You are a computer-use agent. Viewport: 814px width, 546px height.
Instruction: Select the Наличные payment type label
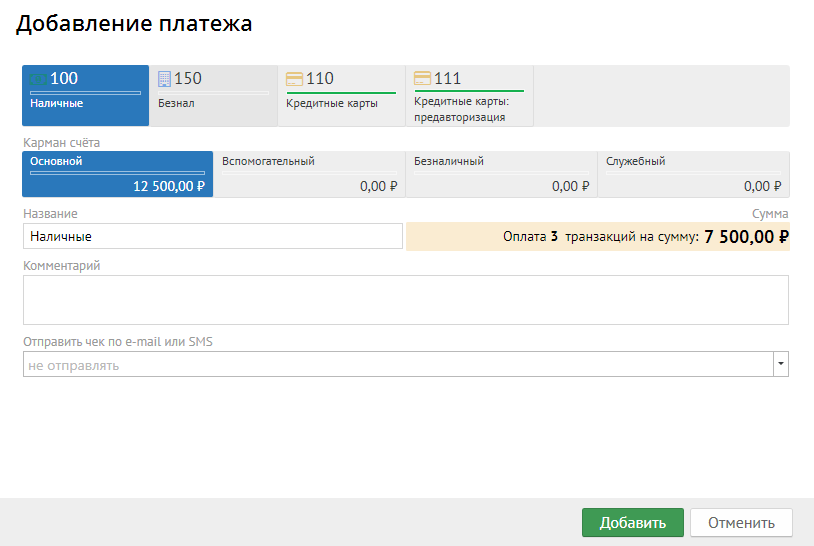click(x=57, y=103)
